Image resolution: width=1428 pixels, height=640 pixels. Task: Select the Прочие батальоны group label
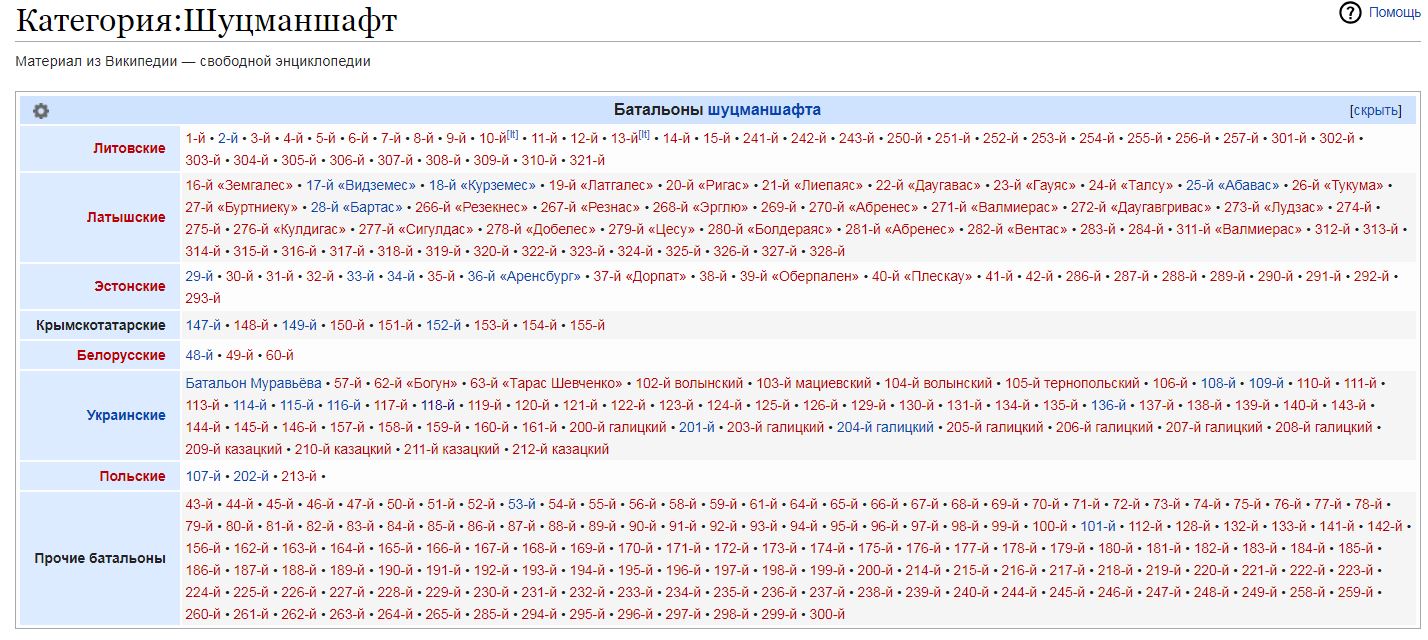[x=101, y=559]
